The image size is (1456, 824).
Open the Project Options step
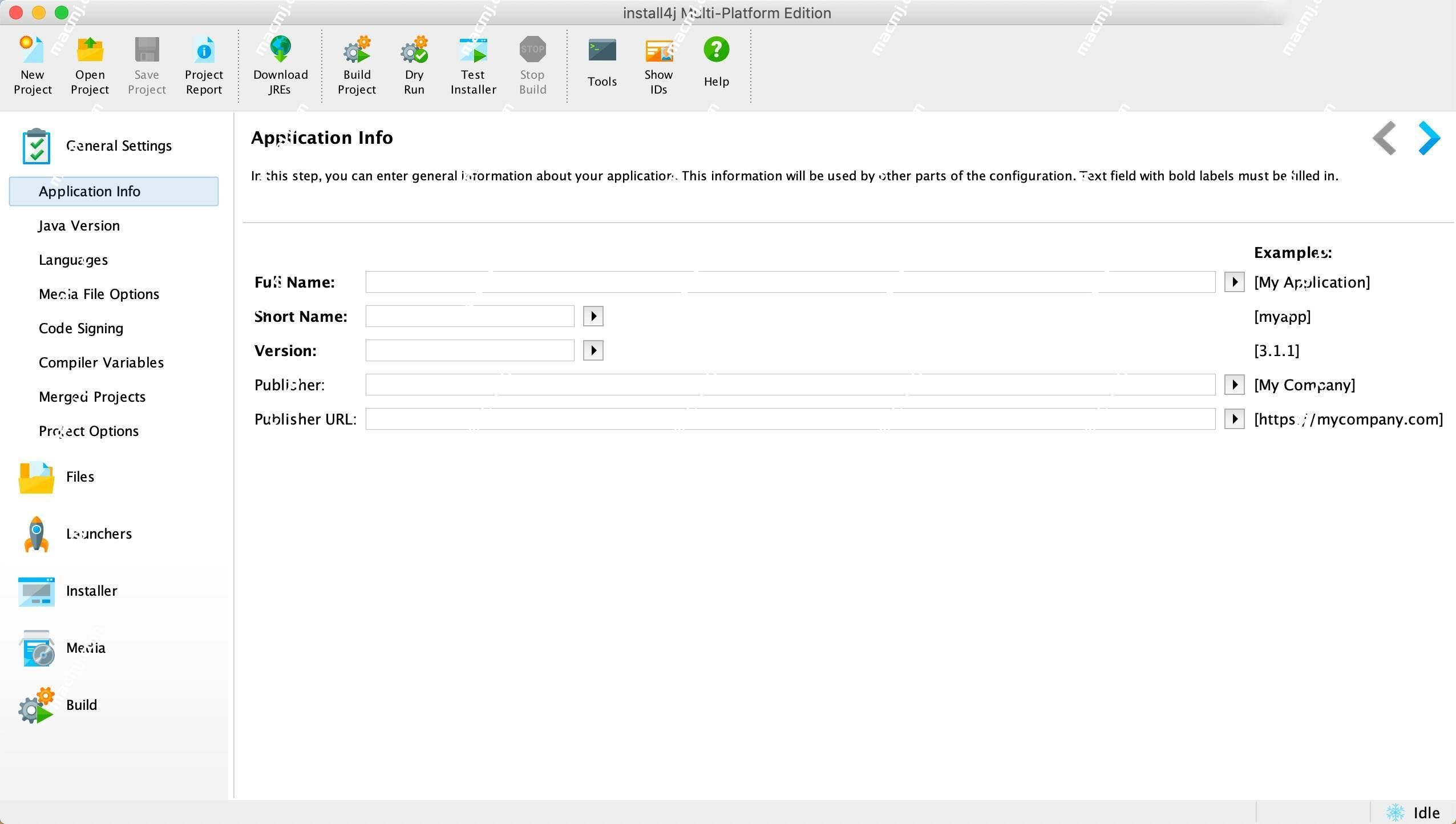[88, 431]
